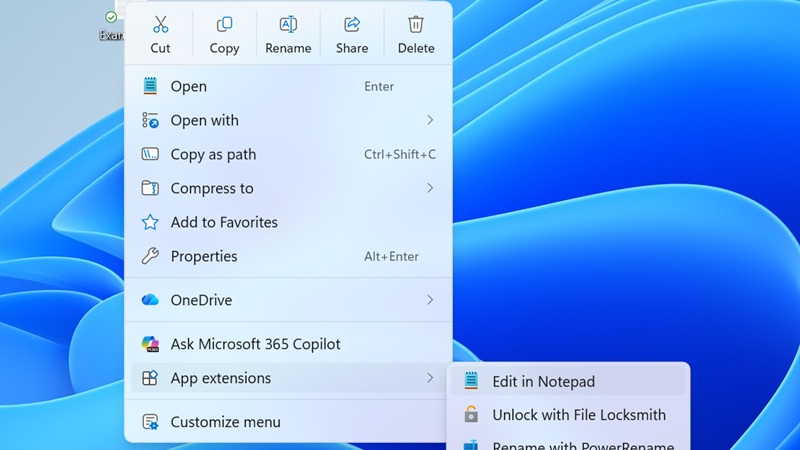This screenshot has height=450, width=800.
Task: Click the Copy icon in the top row
Action: point(224,24)
